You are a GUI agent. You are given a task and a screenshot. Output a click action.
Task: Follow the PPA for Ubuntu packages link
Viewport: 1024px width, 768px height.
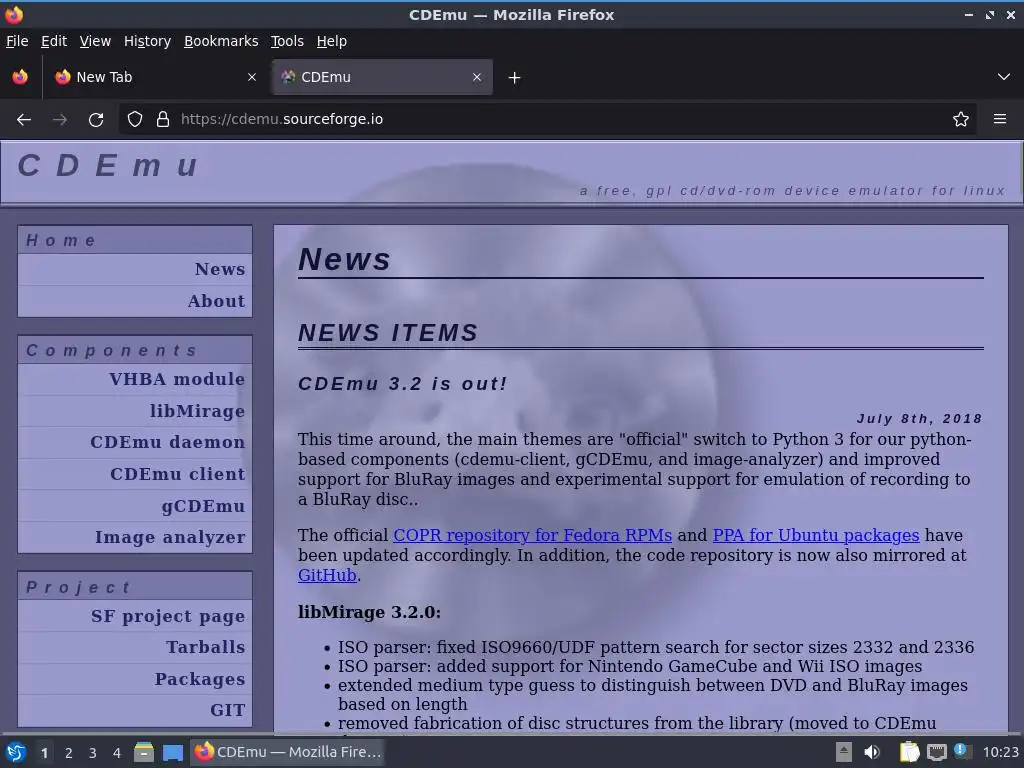click(x=816, y=536)
